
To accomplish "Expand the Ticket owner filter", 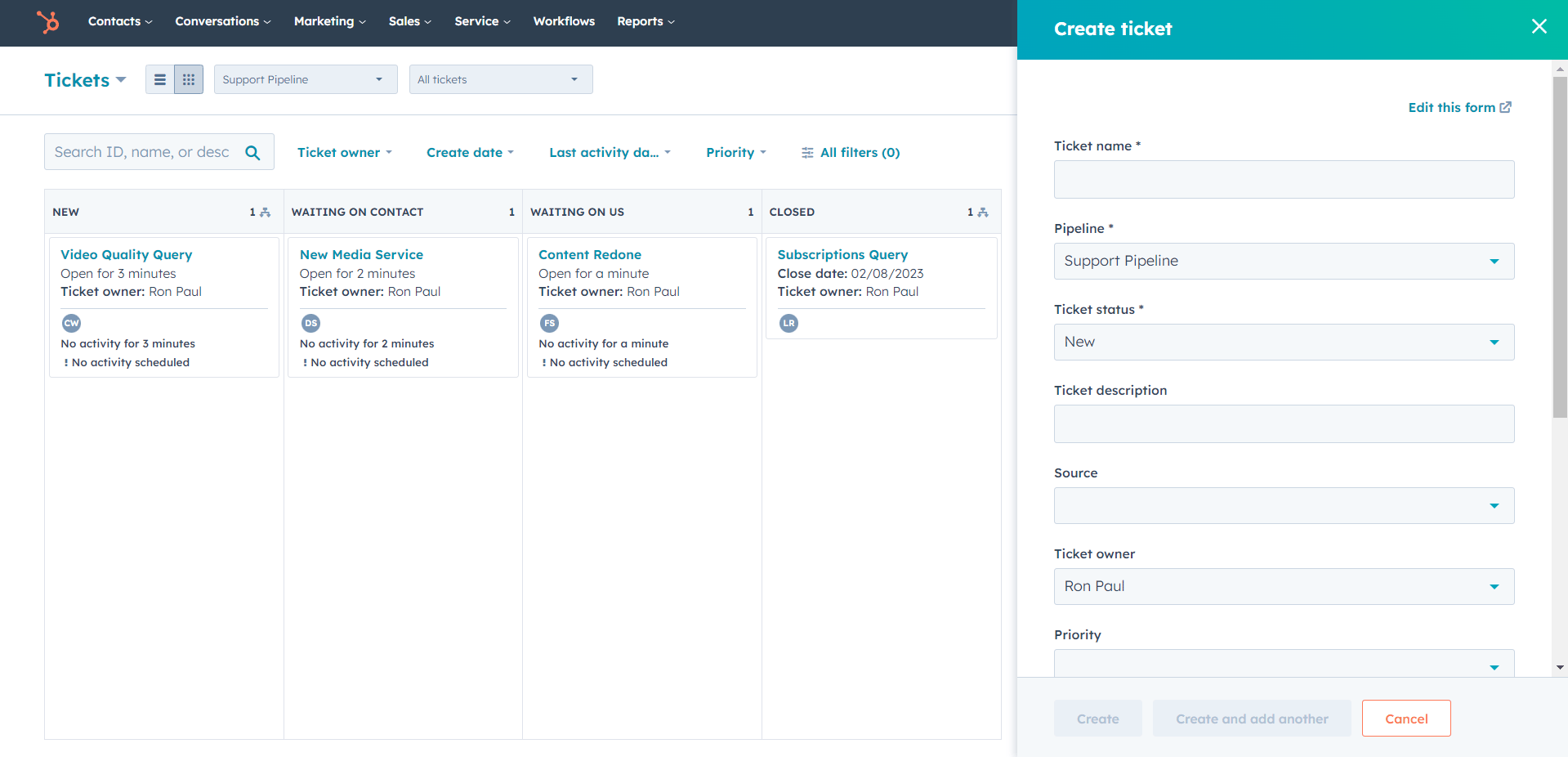I will click(345, 152).
